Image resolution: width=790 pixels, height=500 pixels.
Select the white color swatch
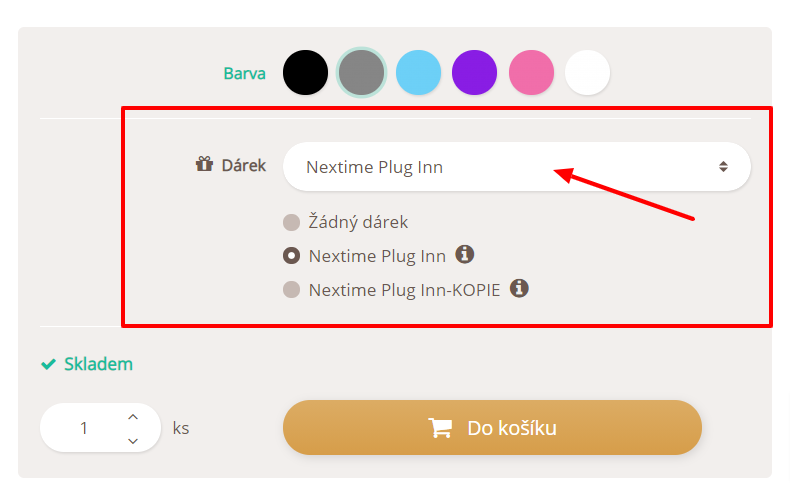587,73
